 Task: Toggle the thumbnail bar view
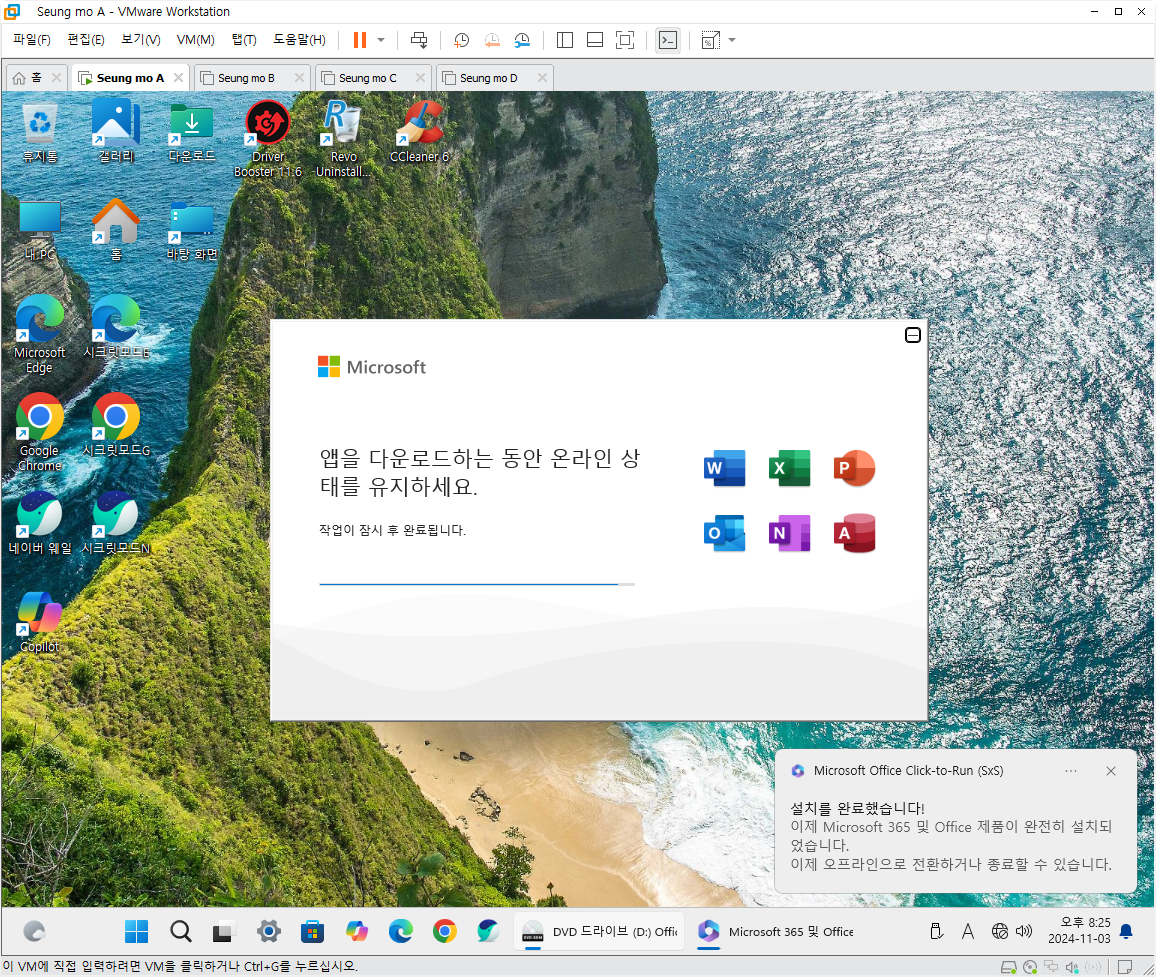tap(595, 40)
